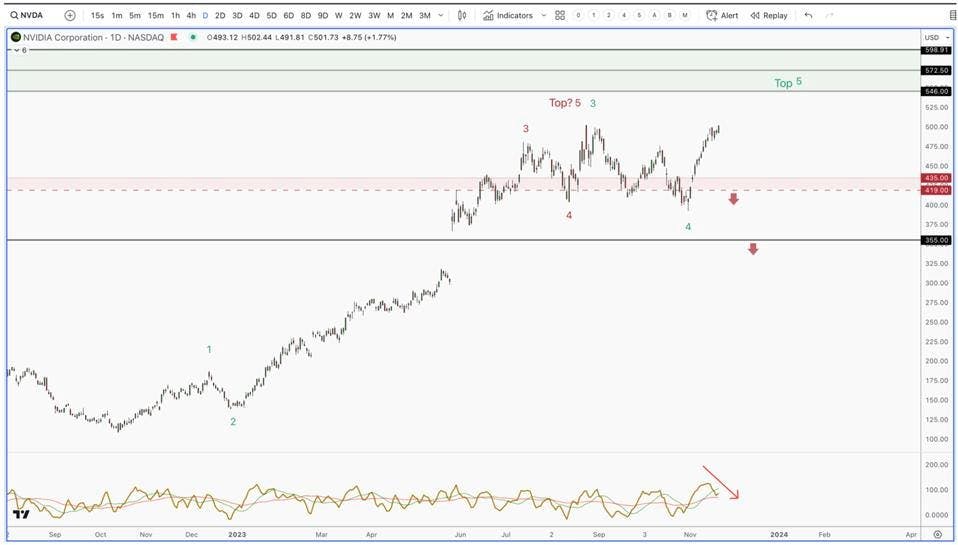This screenshot has height=545, width=958.
Task: Select the 3M timeframe
Action: 425,15
